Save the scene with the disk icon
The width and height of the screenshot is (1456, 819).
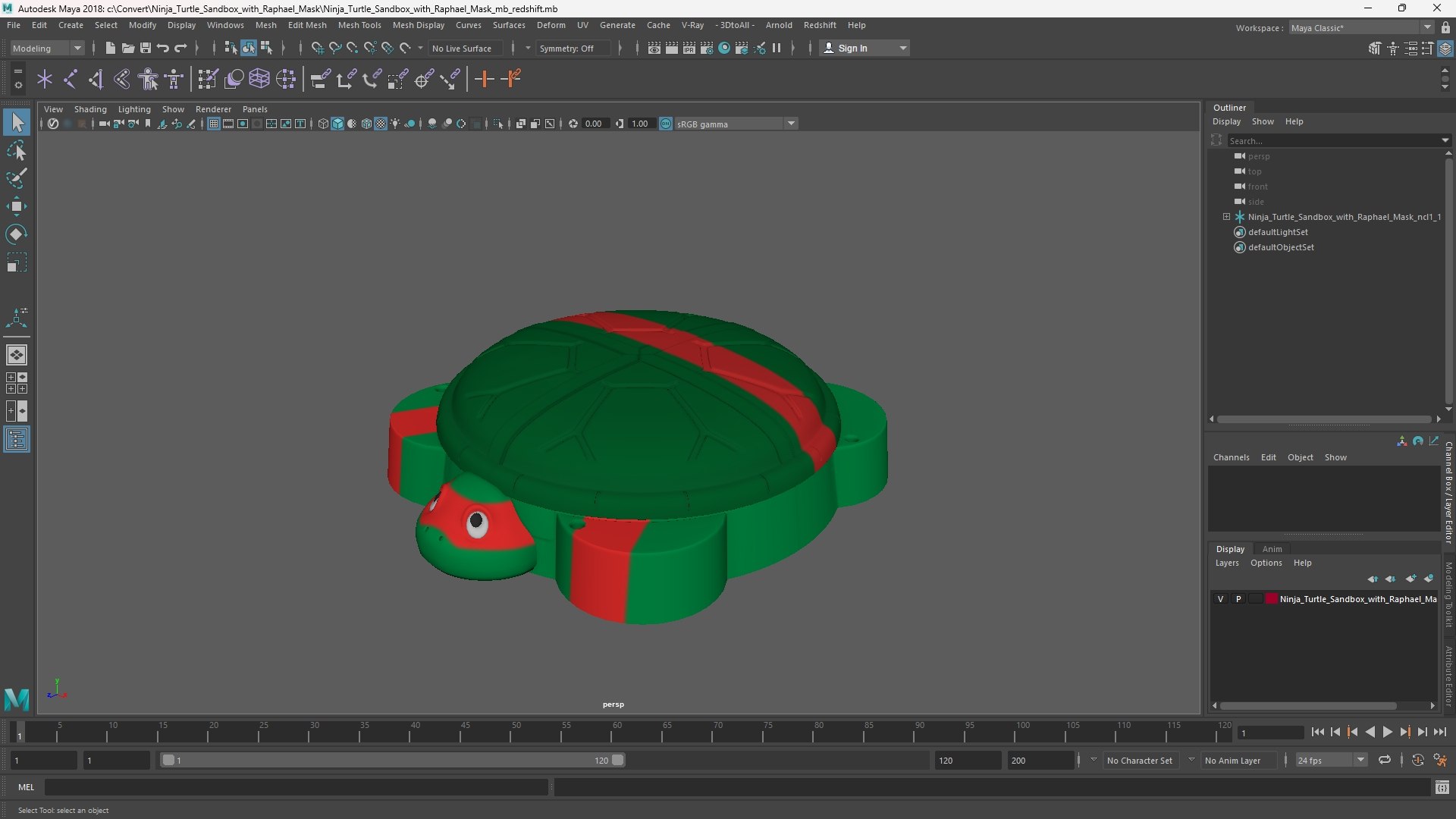click(145, 48)
